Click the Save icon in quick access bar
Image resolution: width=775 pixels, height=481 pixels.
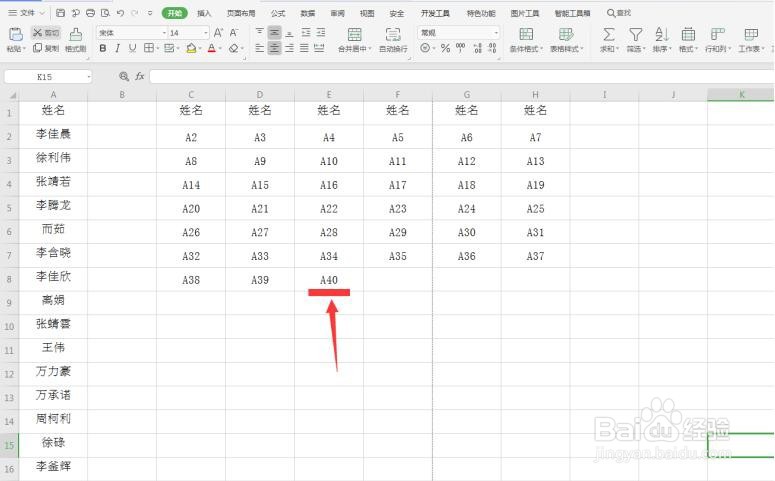point(60,13)
